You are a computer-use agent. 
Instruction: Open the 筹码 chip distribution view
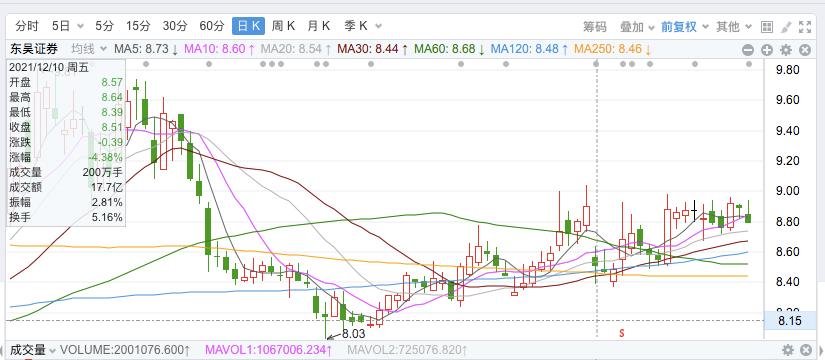[595, 26]
